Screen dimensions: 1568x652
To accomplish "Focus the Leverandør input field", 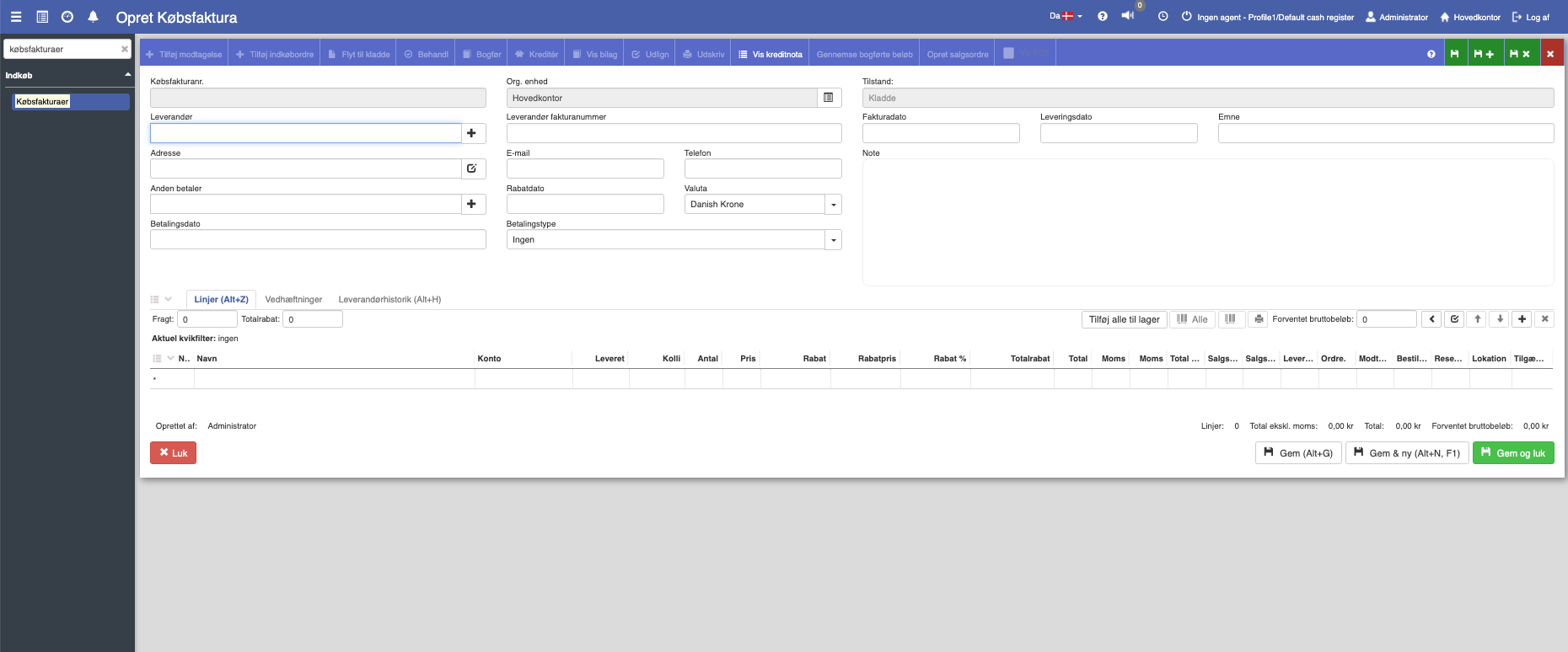I will 306,133.
